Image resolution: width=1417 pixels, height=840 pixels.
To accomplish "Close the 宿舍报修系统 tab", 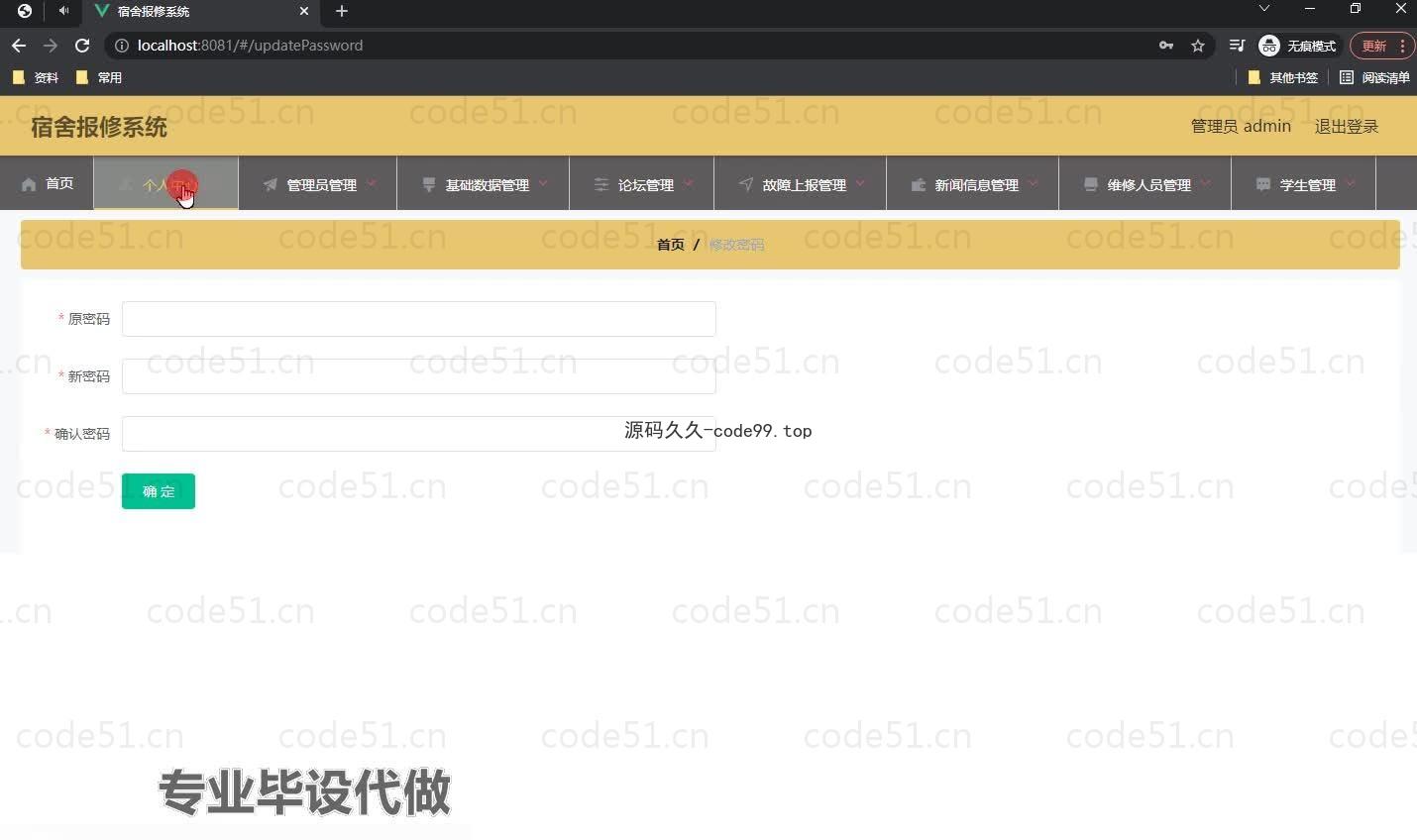I will 304,11.
